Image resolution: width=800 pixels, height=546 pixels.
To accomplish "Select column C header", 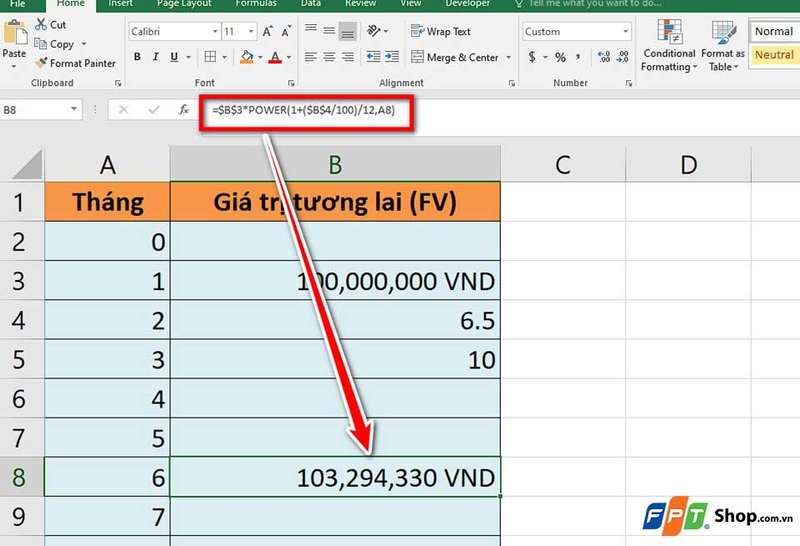I will 563,164.
